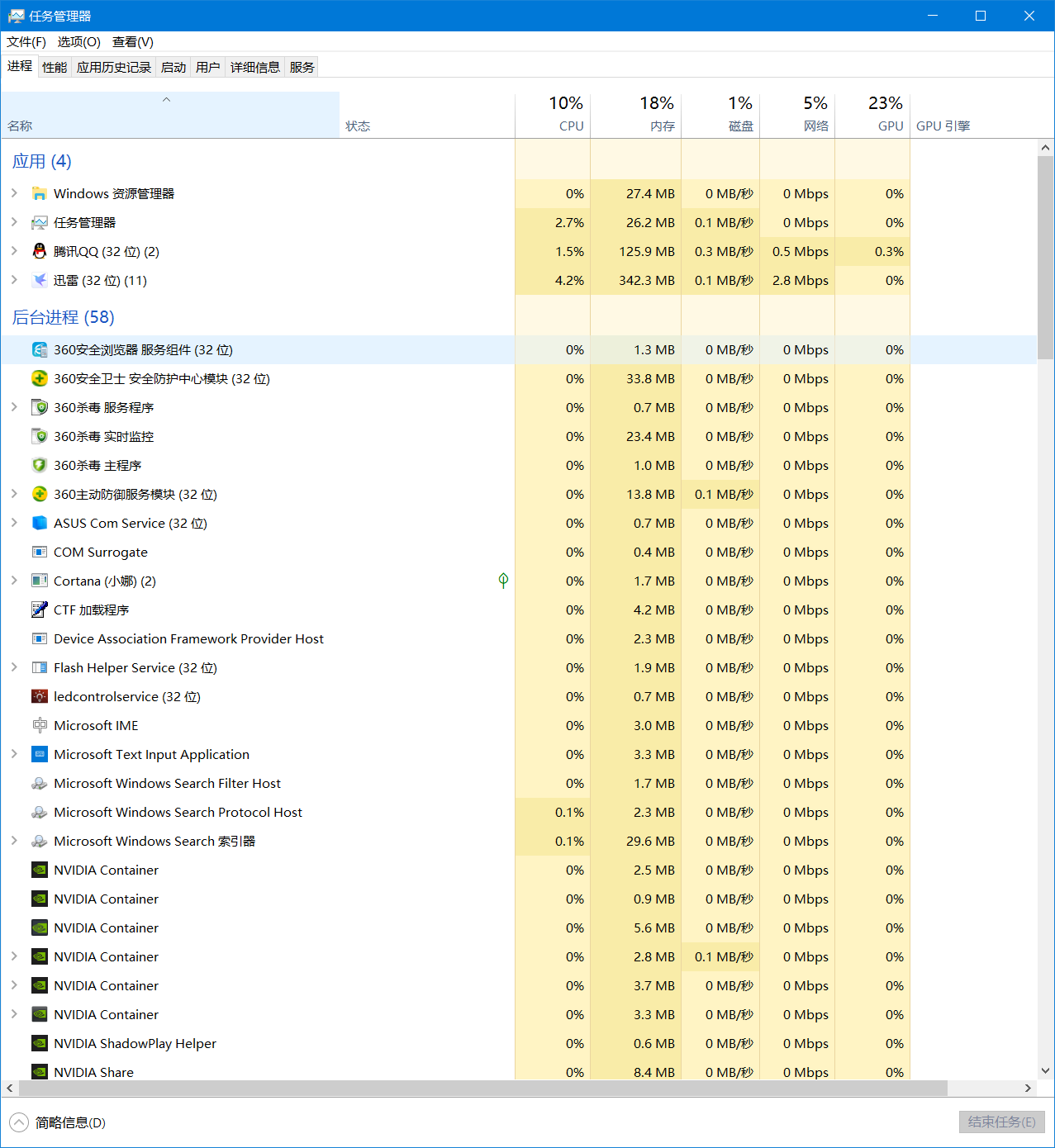Click the 后台进程 (58) group heading
The height and width of the screenshot is (1148, 1055).
[64, 317]
